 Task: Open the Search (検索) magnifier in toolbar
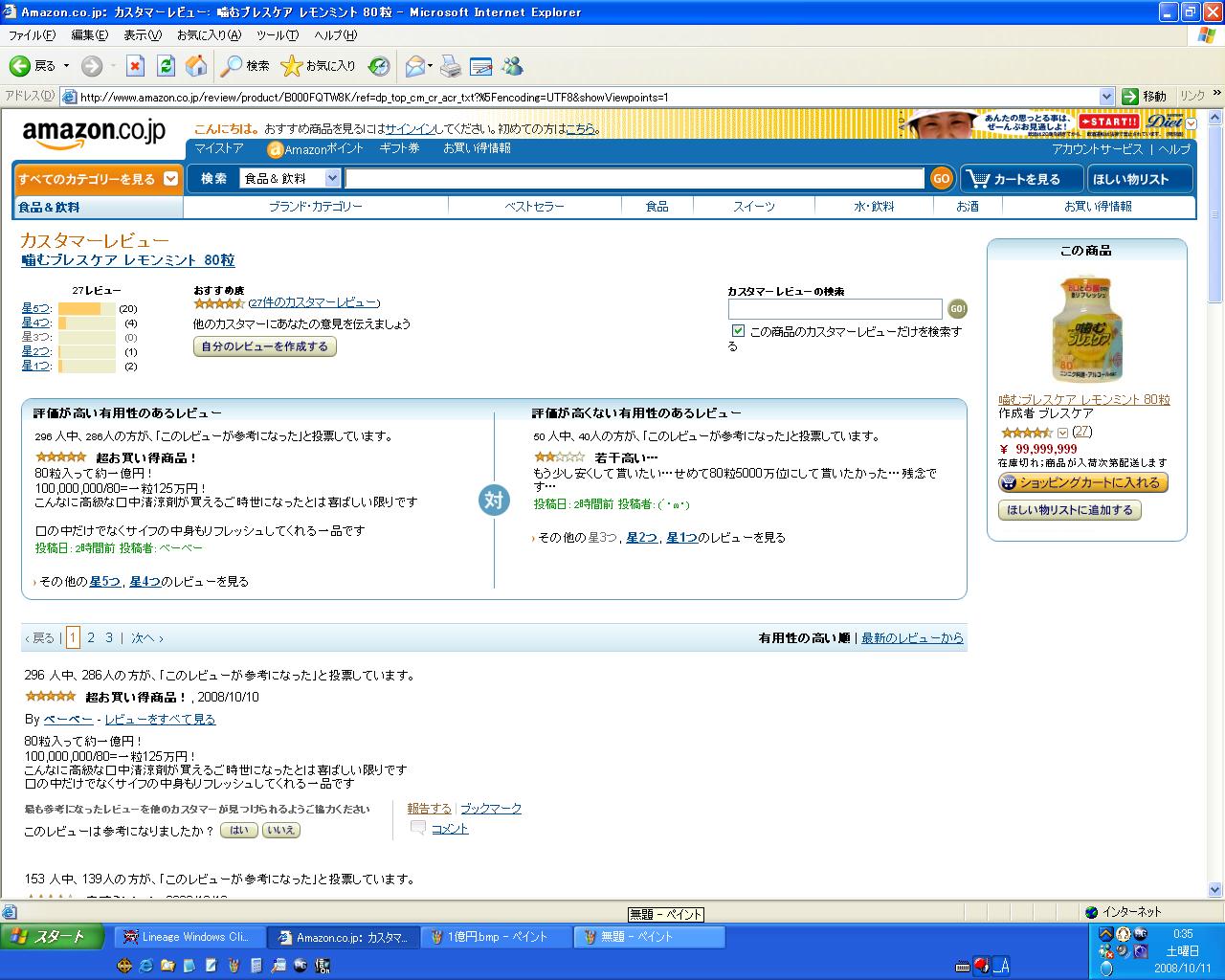[x=245, y=66]
